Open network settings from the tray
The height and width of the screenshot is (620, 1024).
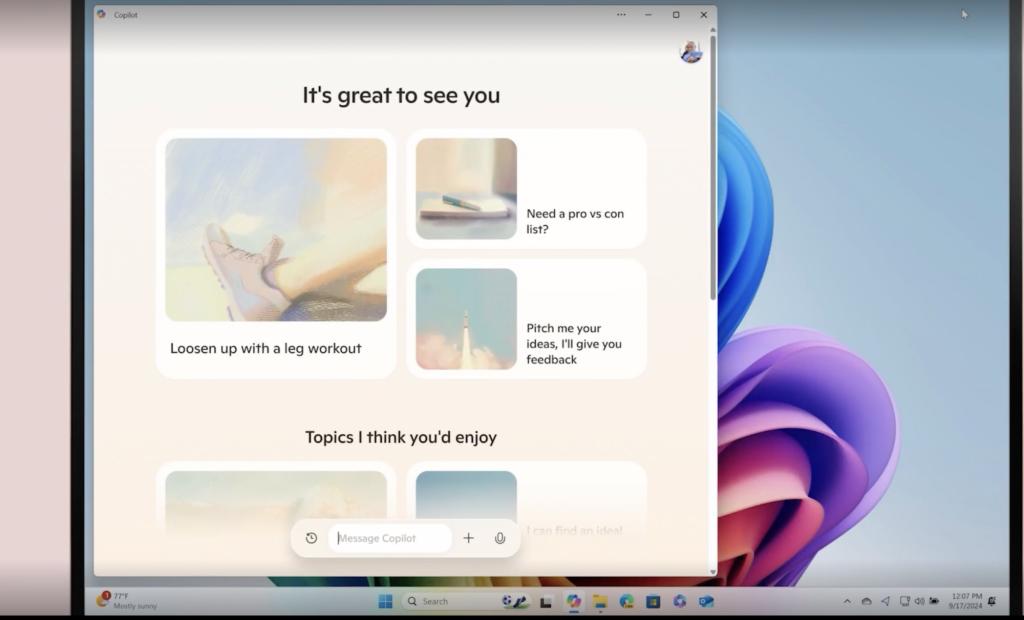(904, 601)
